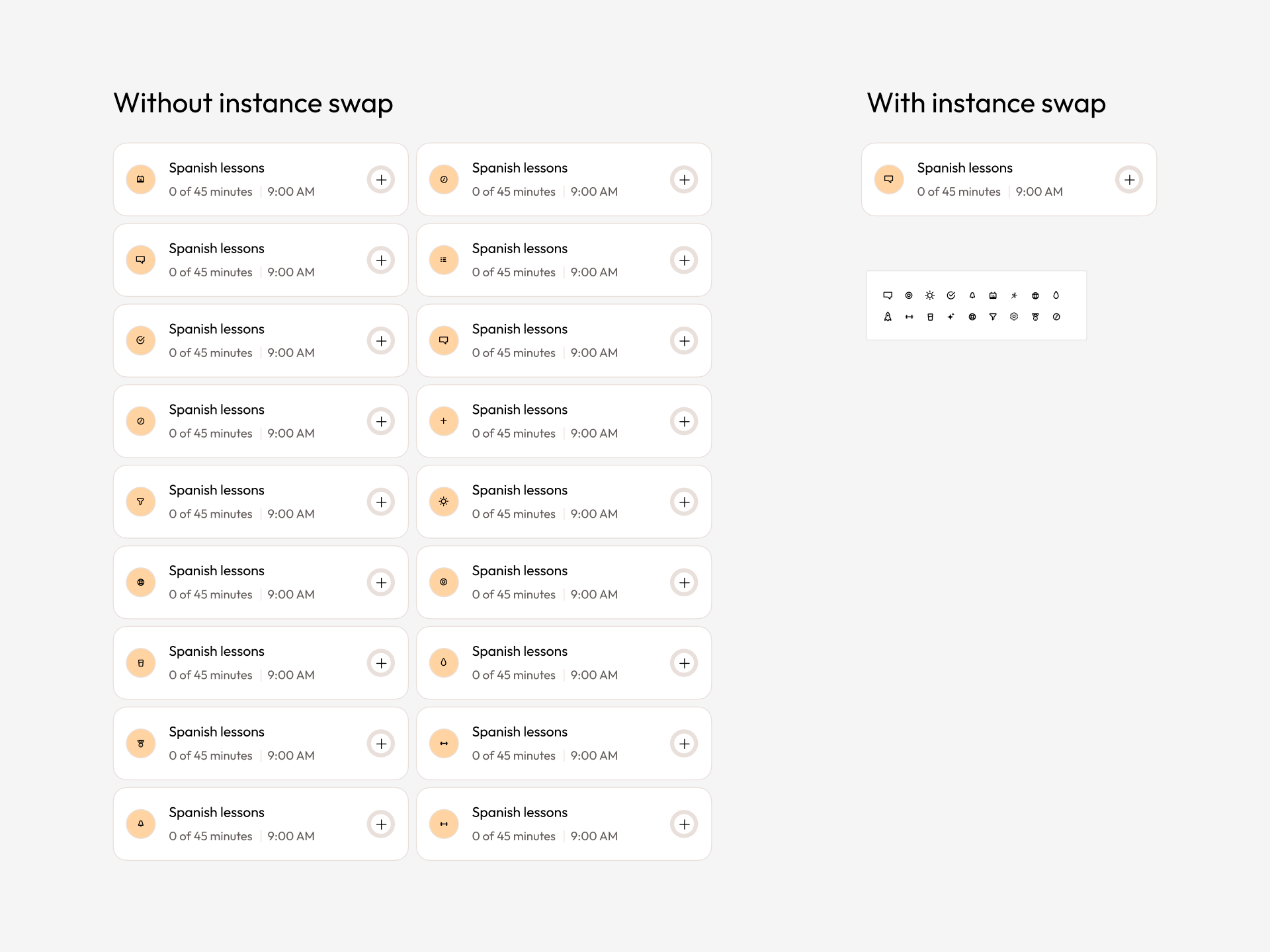Select the globe icon in the swap panel

1036,296
